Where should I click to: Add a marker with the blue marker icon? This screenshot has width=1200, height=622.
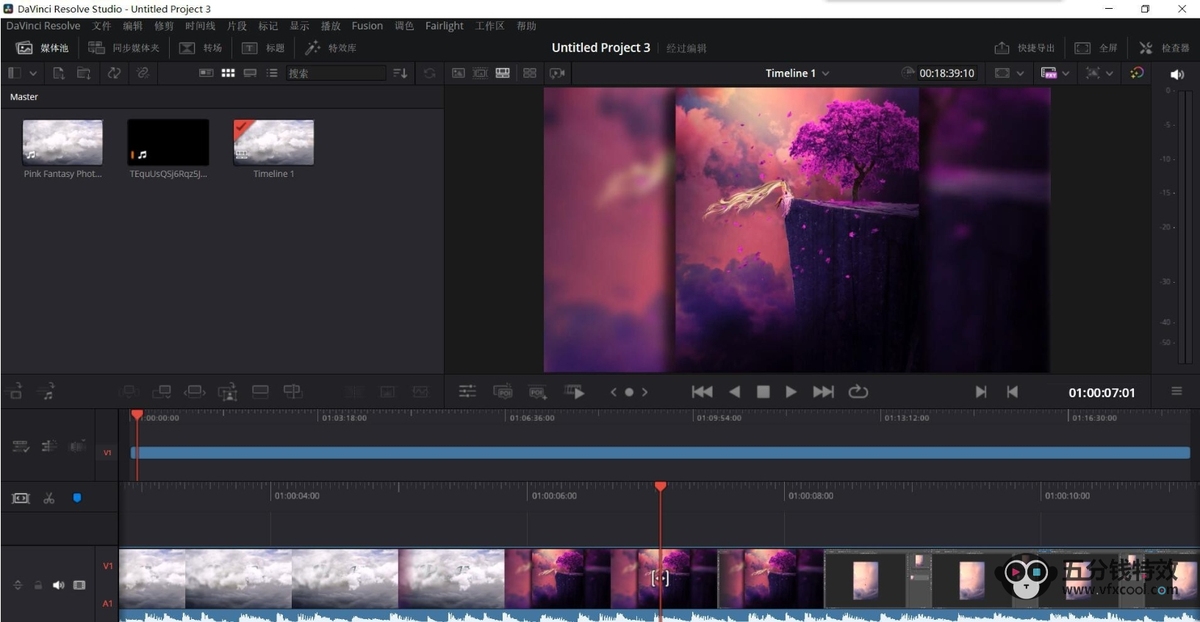click(x=77, y=497)
